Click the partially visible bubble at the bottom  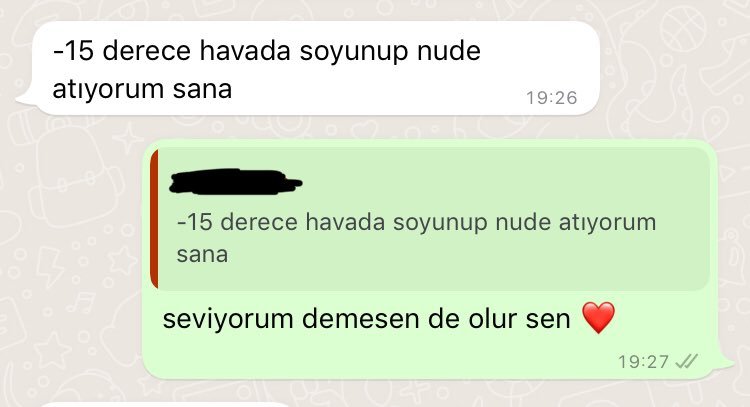[x=165, y=405]
